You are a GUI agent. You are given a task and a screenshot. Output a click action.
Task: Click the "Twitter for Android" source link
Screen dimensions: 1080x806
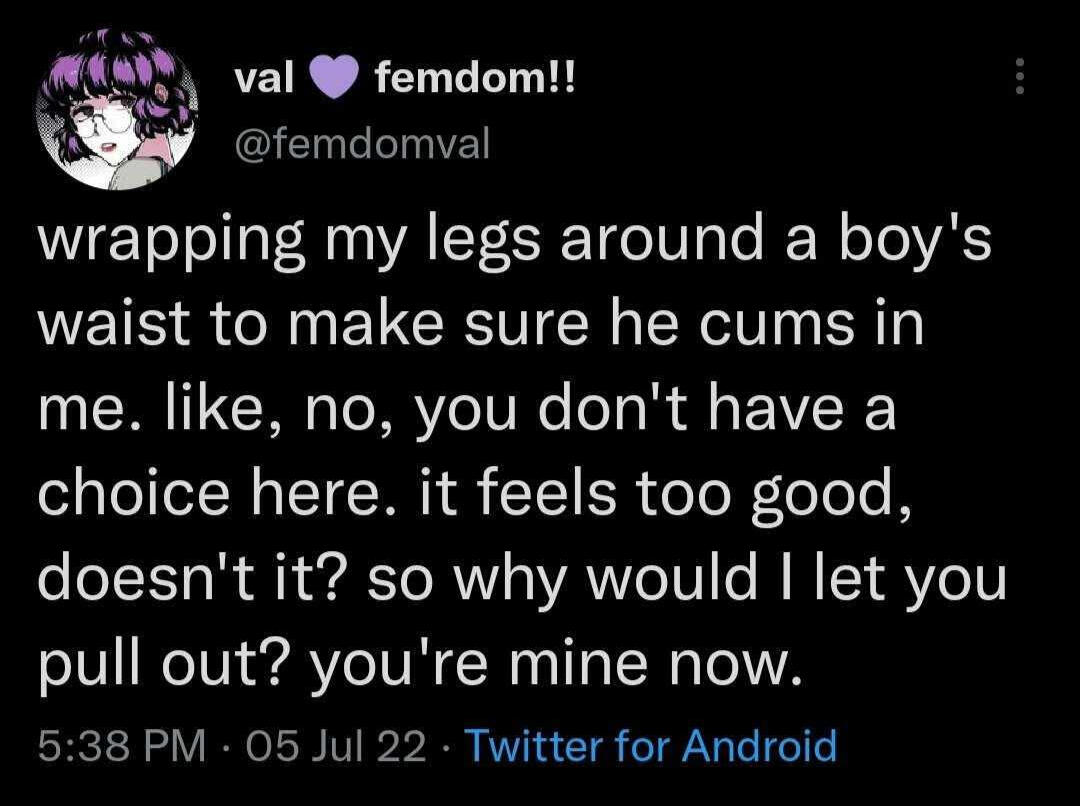(x=650, y=746)
